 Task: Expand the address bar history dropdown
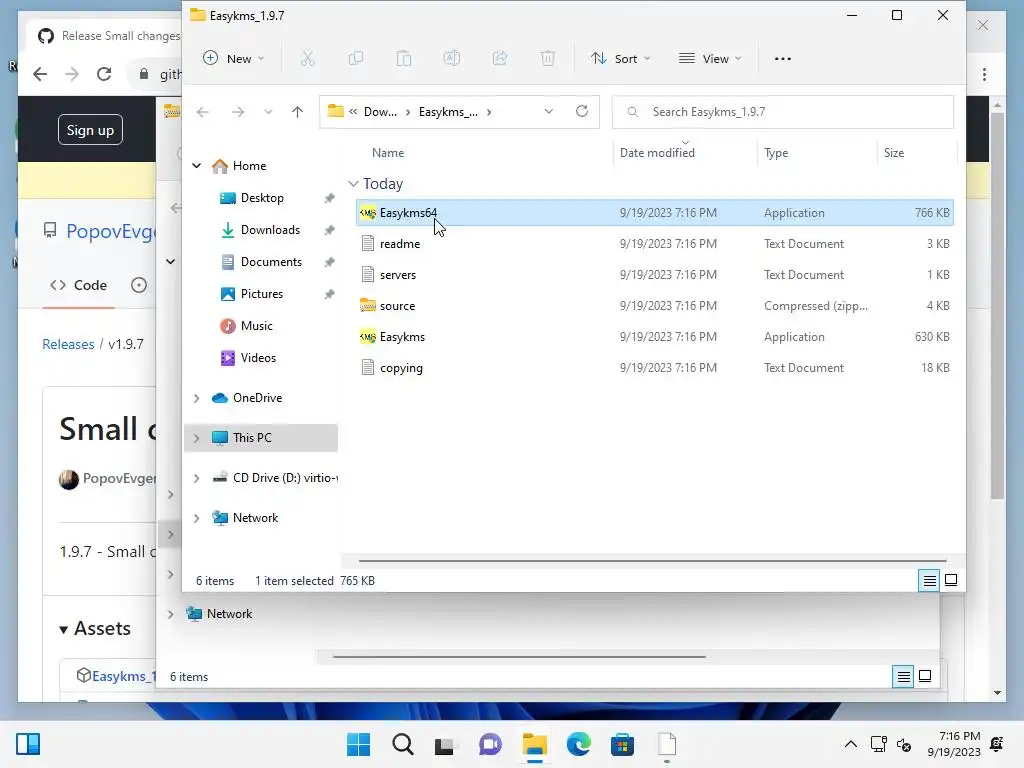coord(549,112)
